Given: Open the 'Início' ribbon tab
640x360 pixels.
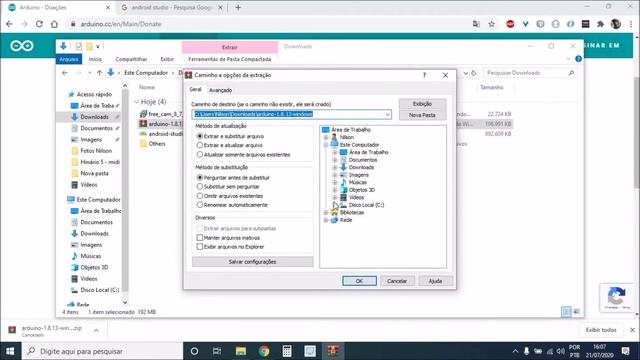Looking at the screenshot, I should click(95, 59).
